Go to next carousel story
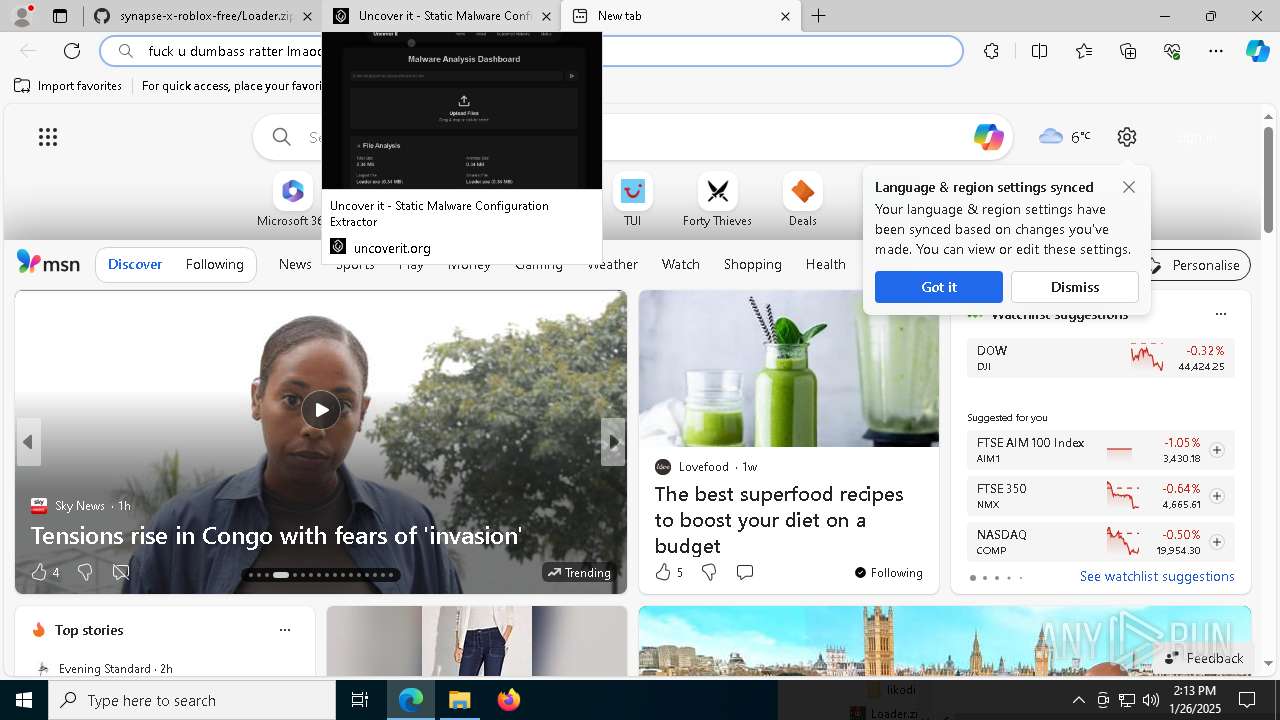This screenshot has height=720, width=1280. click(x=613, y=442)
